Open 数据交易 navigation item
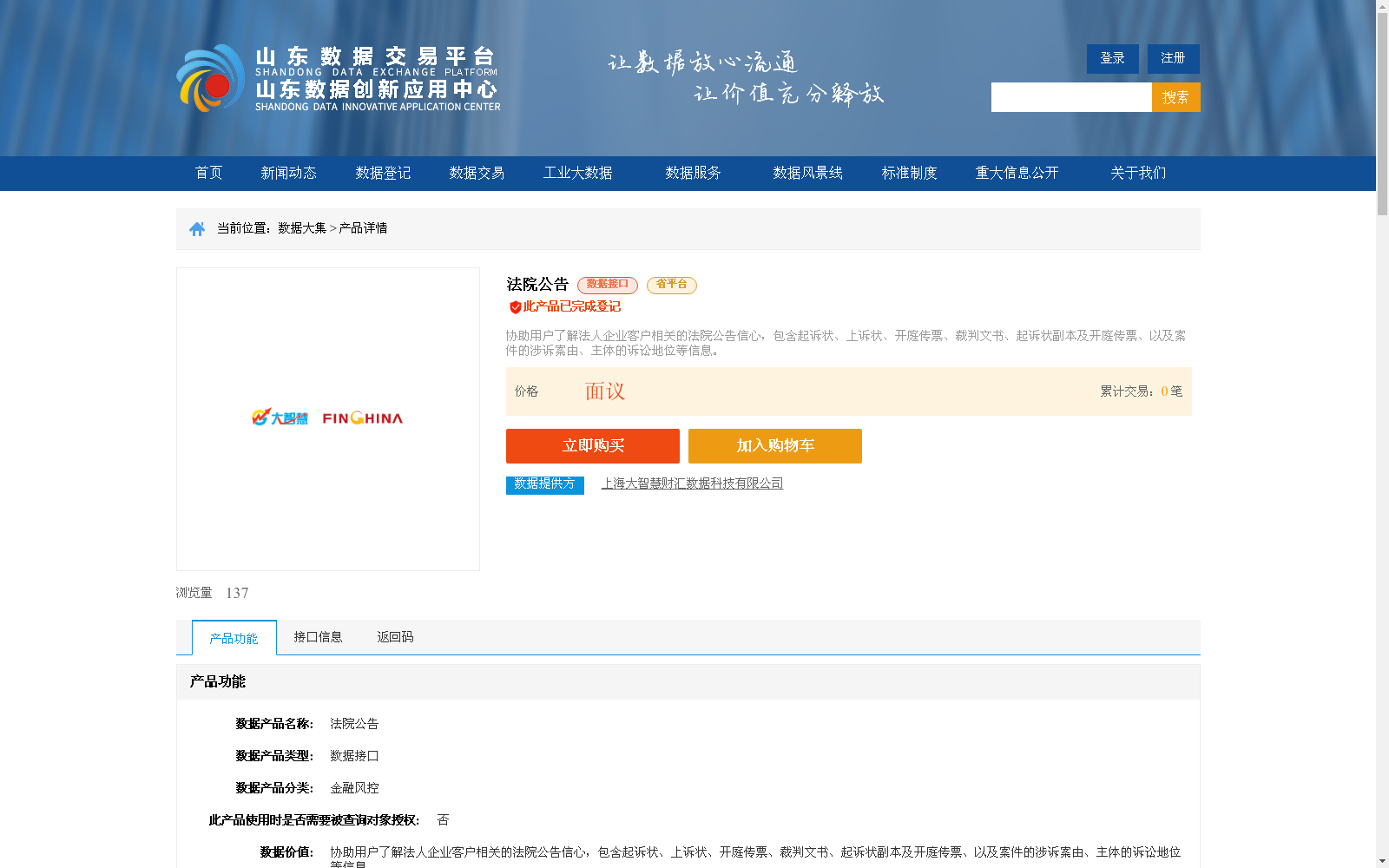 (477, 173)
